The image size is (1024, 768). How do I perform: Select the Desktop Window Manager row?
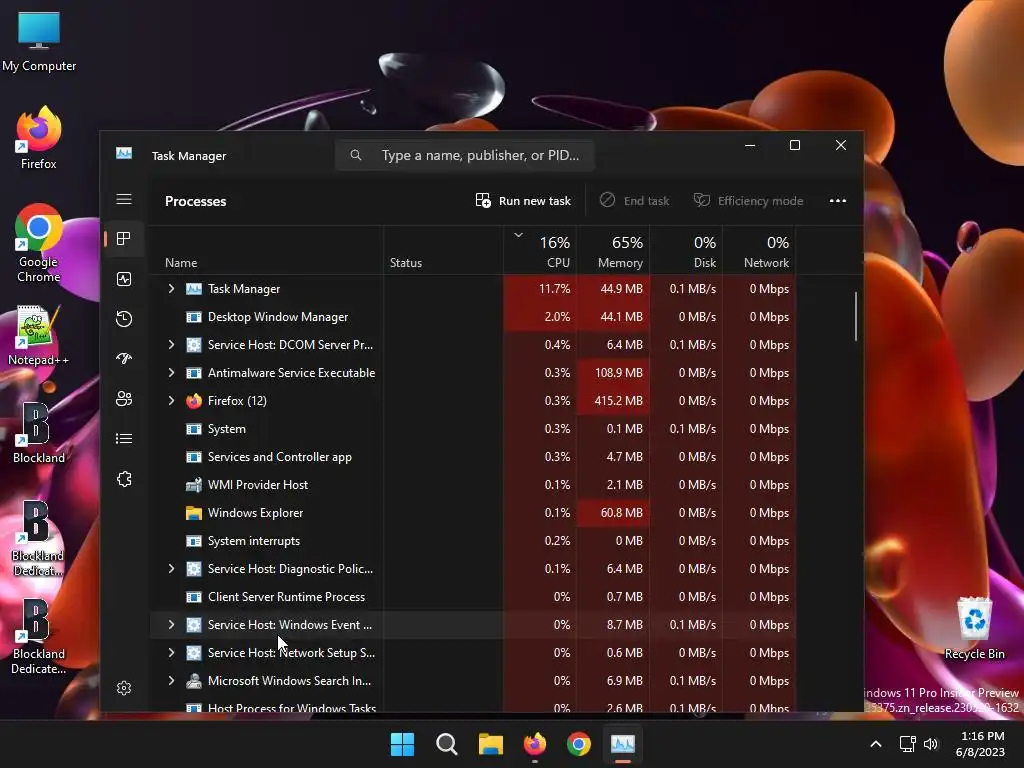pyautogui.click(x=473, y=317)
